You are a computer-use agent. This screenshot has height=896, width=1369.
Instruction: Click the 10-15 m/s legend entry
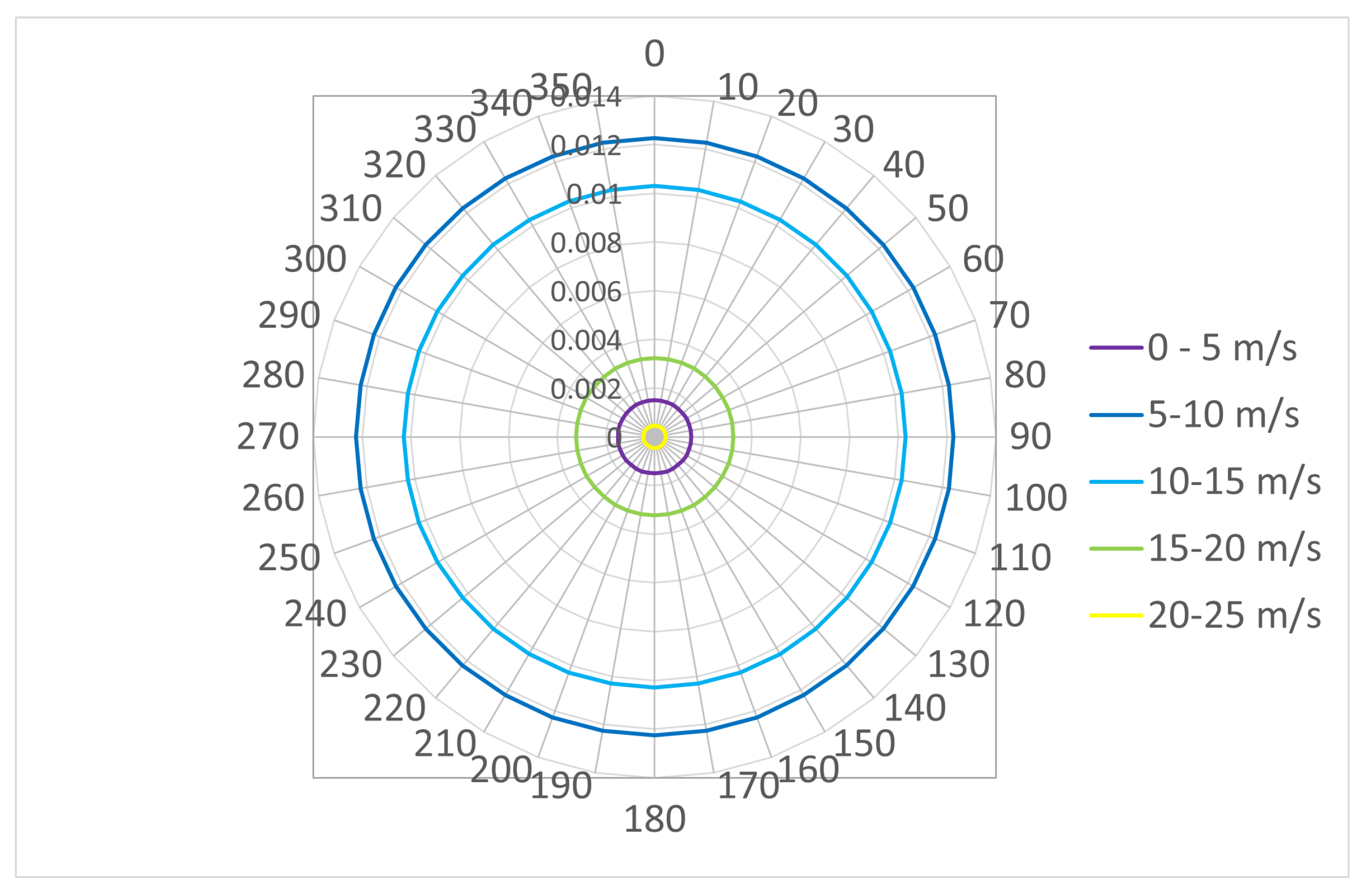pos(1235,482)
